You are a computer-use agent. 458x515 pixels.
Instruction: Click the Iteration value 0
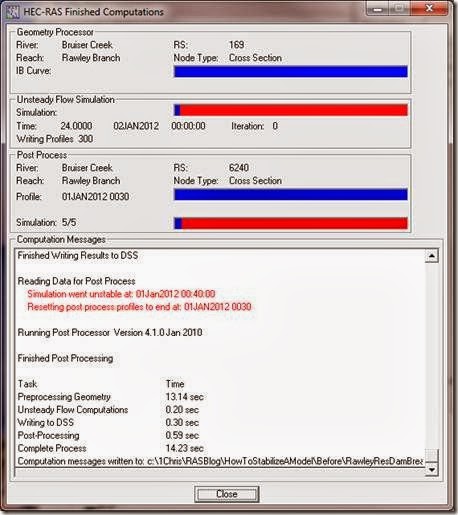click(x=275, y=126)
